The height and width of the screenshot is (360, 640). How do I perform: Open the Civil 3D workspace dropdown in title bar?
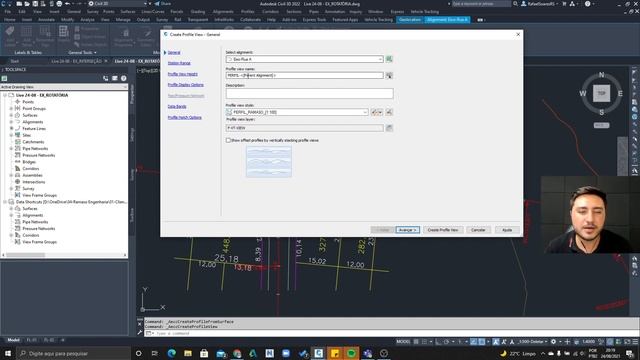click(145, 4)
